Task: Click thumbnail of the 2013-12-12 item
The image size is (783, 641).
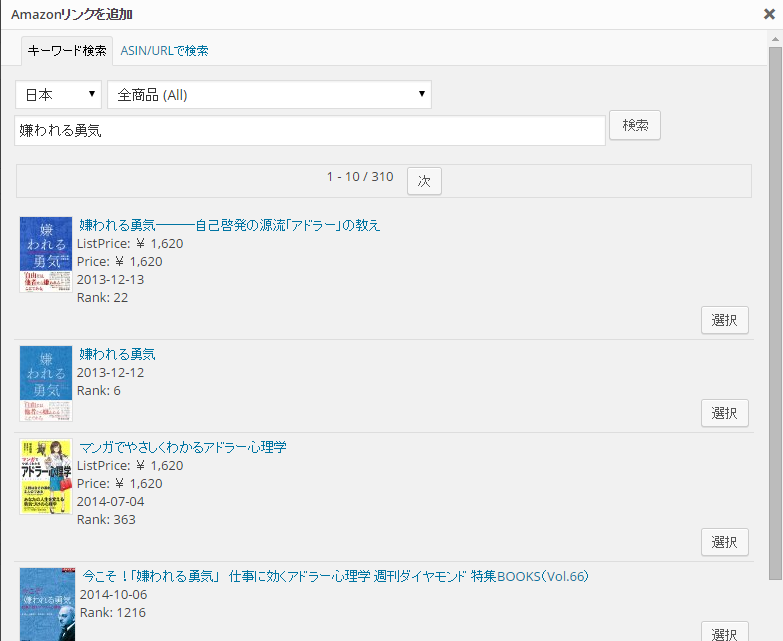Action: coord(46,383)
